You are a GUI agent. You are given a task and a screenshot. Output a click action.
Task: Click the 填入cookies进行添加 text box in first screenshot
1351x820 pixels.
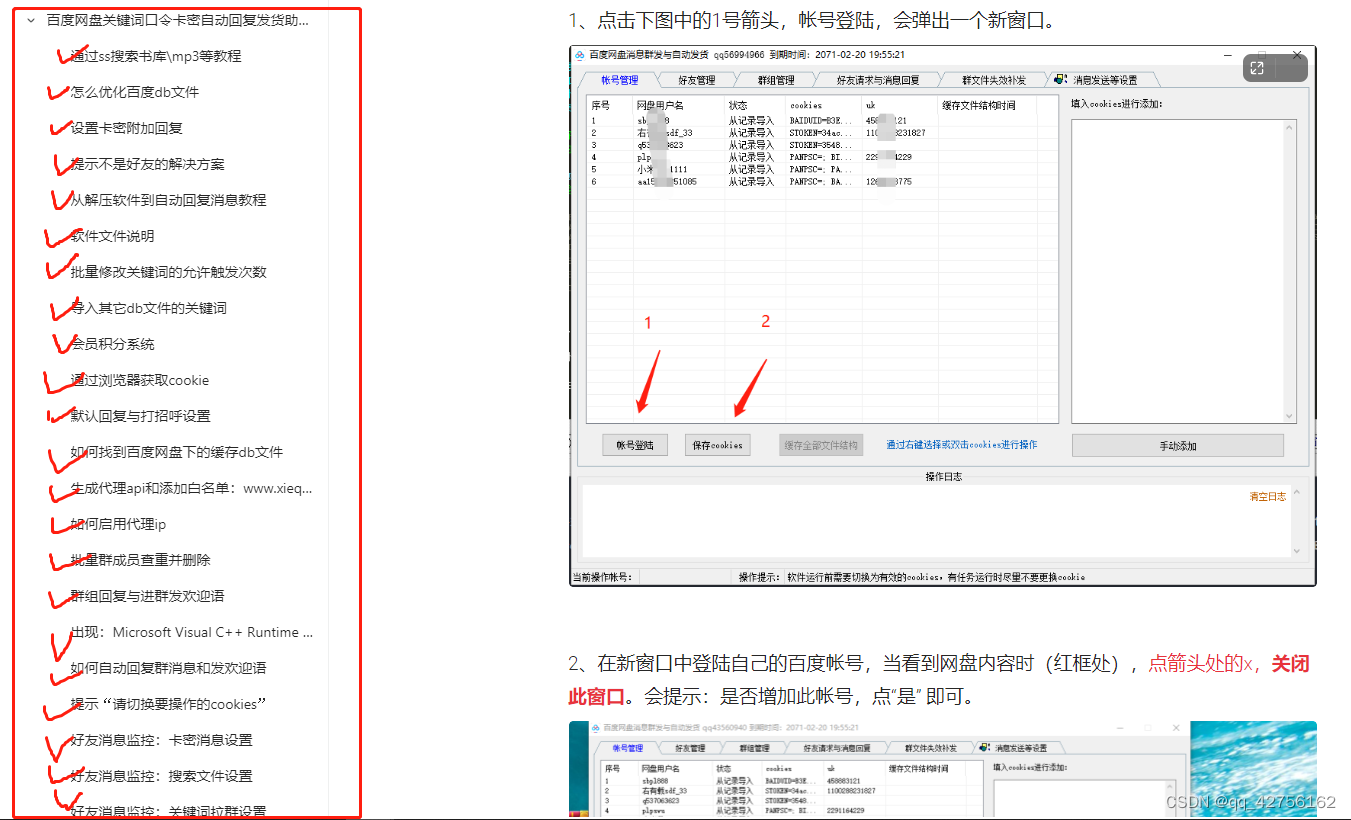[x=1184, y=271]
